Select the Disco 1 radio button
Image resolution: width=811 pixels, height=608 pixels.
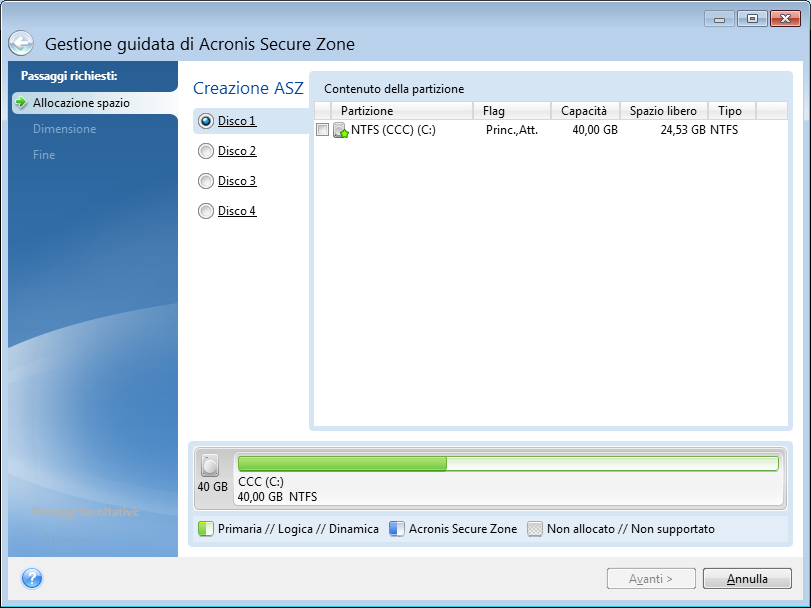206,121
